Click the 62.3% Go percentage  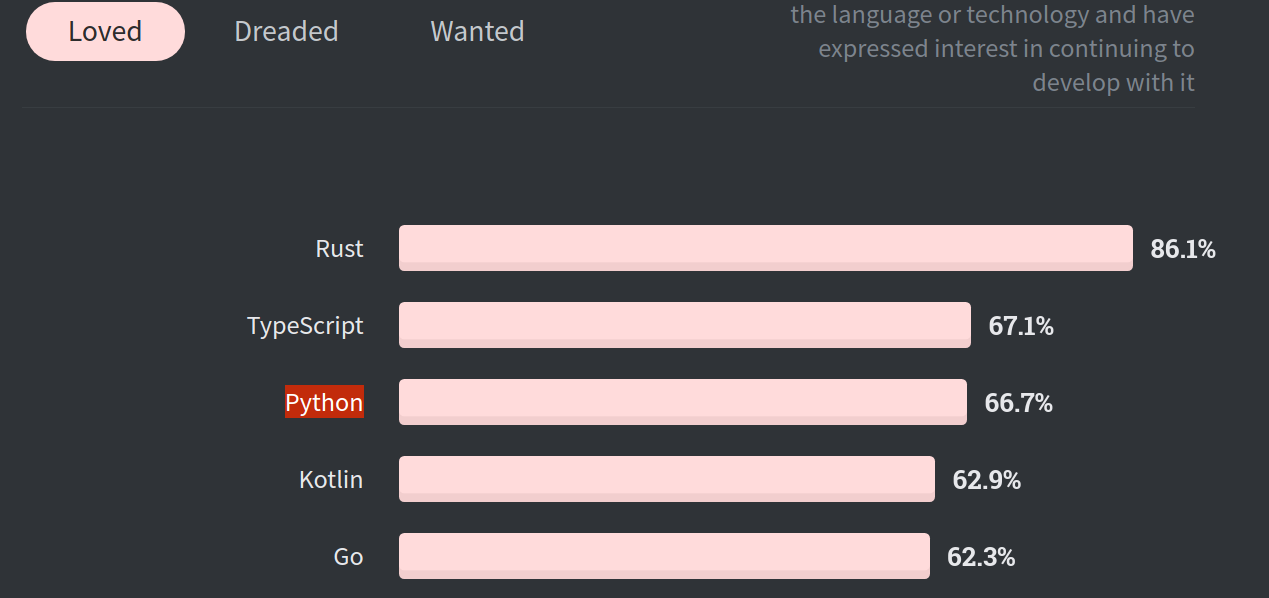pos(981,557)
